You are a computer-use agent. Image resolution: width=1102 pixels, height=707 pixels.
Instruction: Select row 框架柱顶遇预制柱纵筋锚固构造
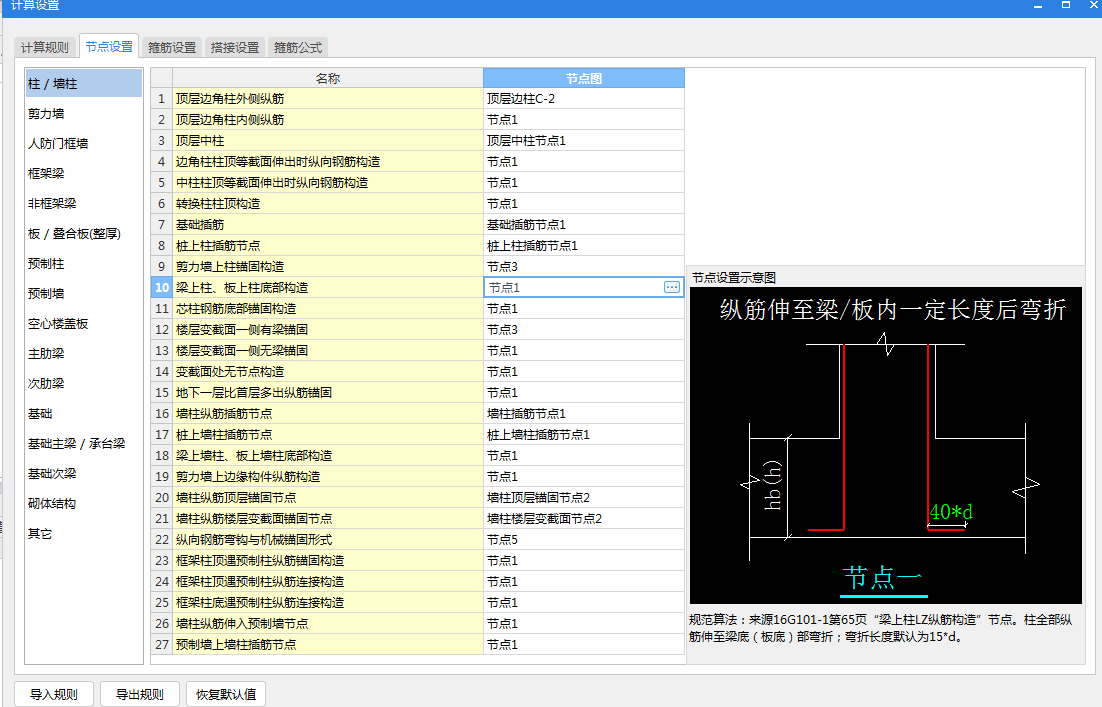[x=328, y=561]
